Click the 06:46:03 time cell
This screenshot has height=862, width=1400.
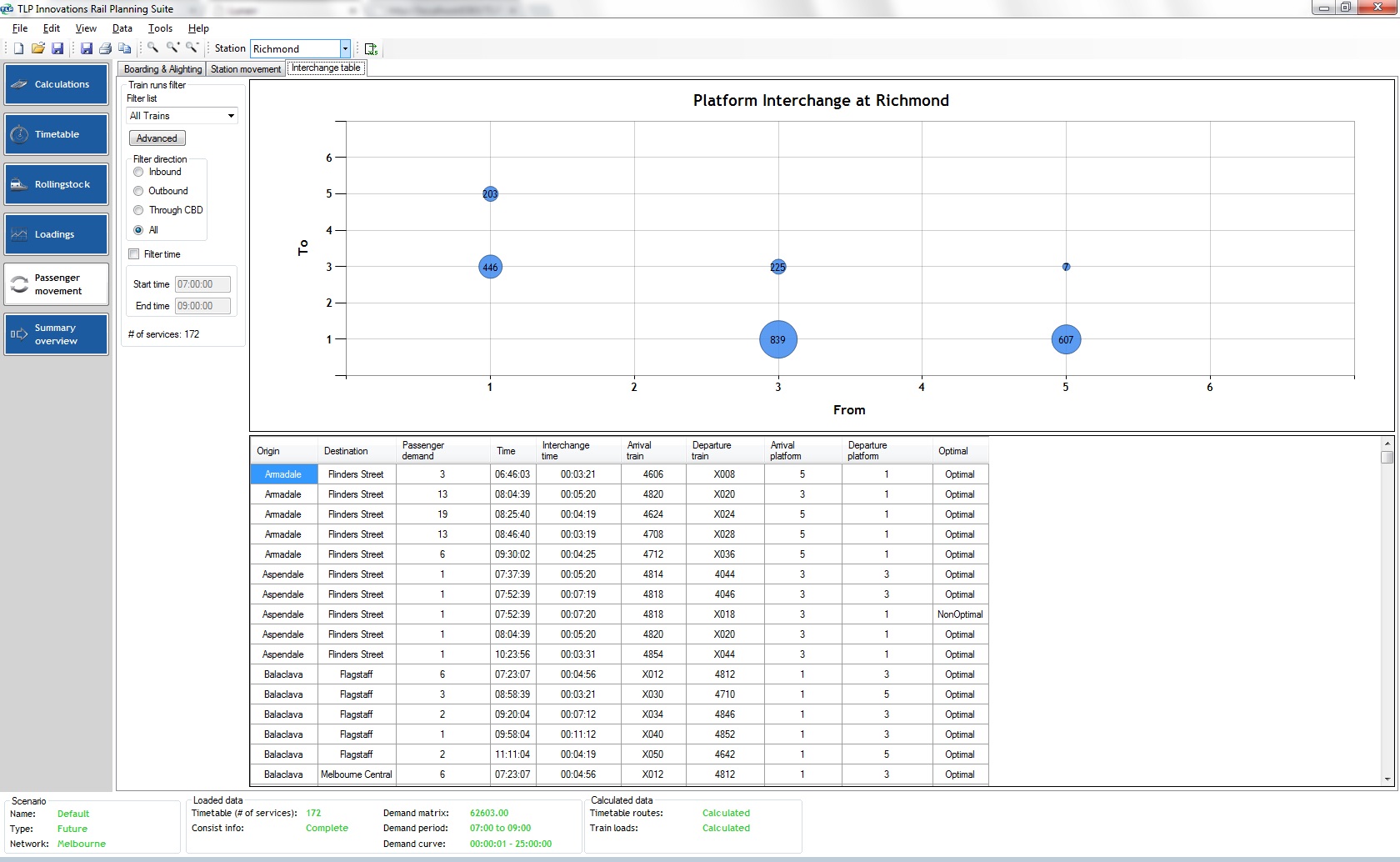pyautogui.click(x=512, y=474)
